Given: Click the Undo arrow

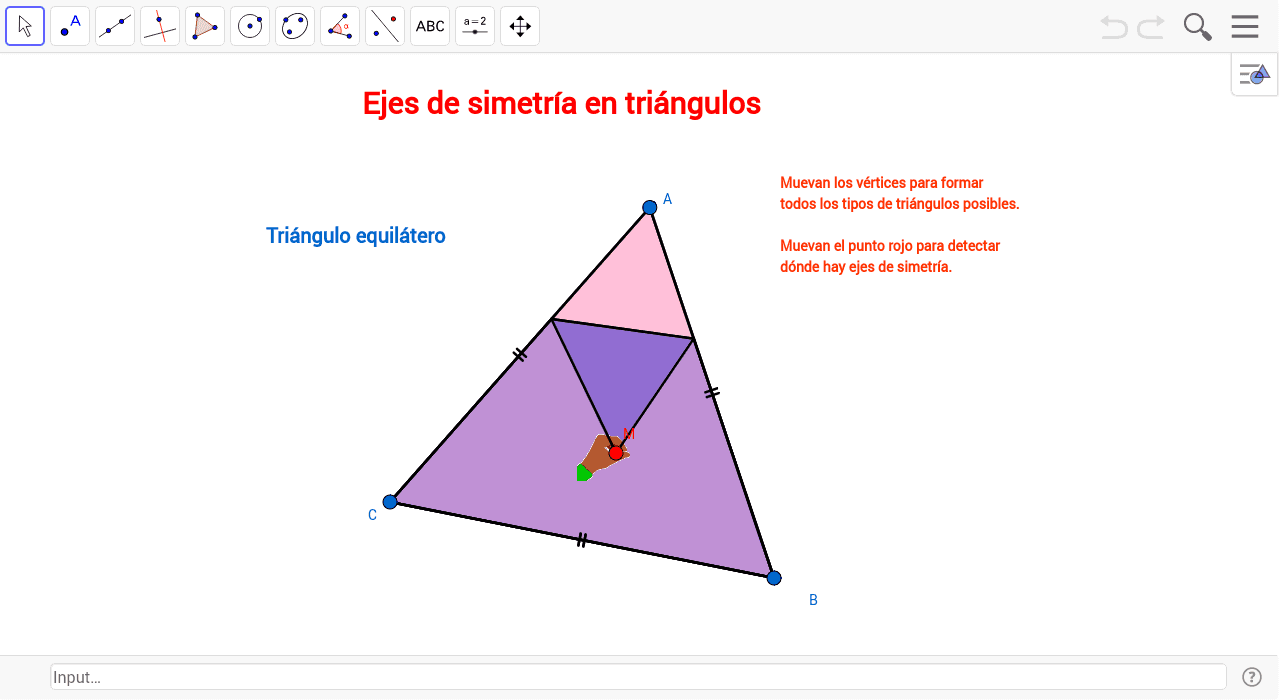Looking at the screenshot, I should pyautogui.click(x=1114, y=27).
